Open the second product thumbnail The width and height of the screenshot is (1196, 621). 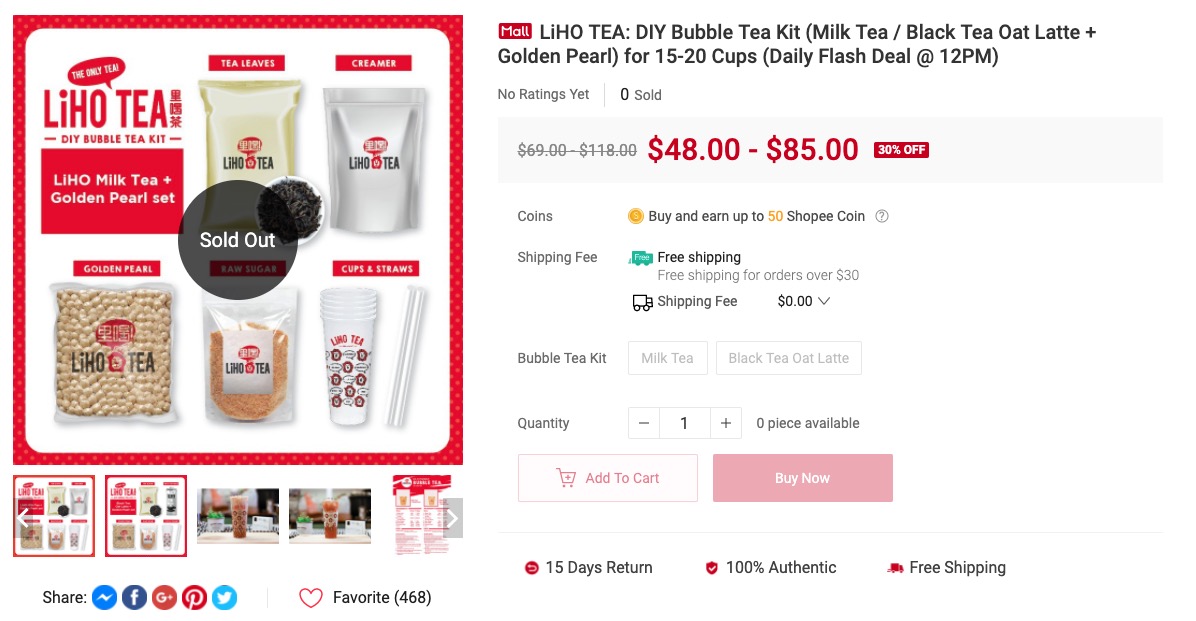pos(145,516)
